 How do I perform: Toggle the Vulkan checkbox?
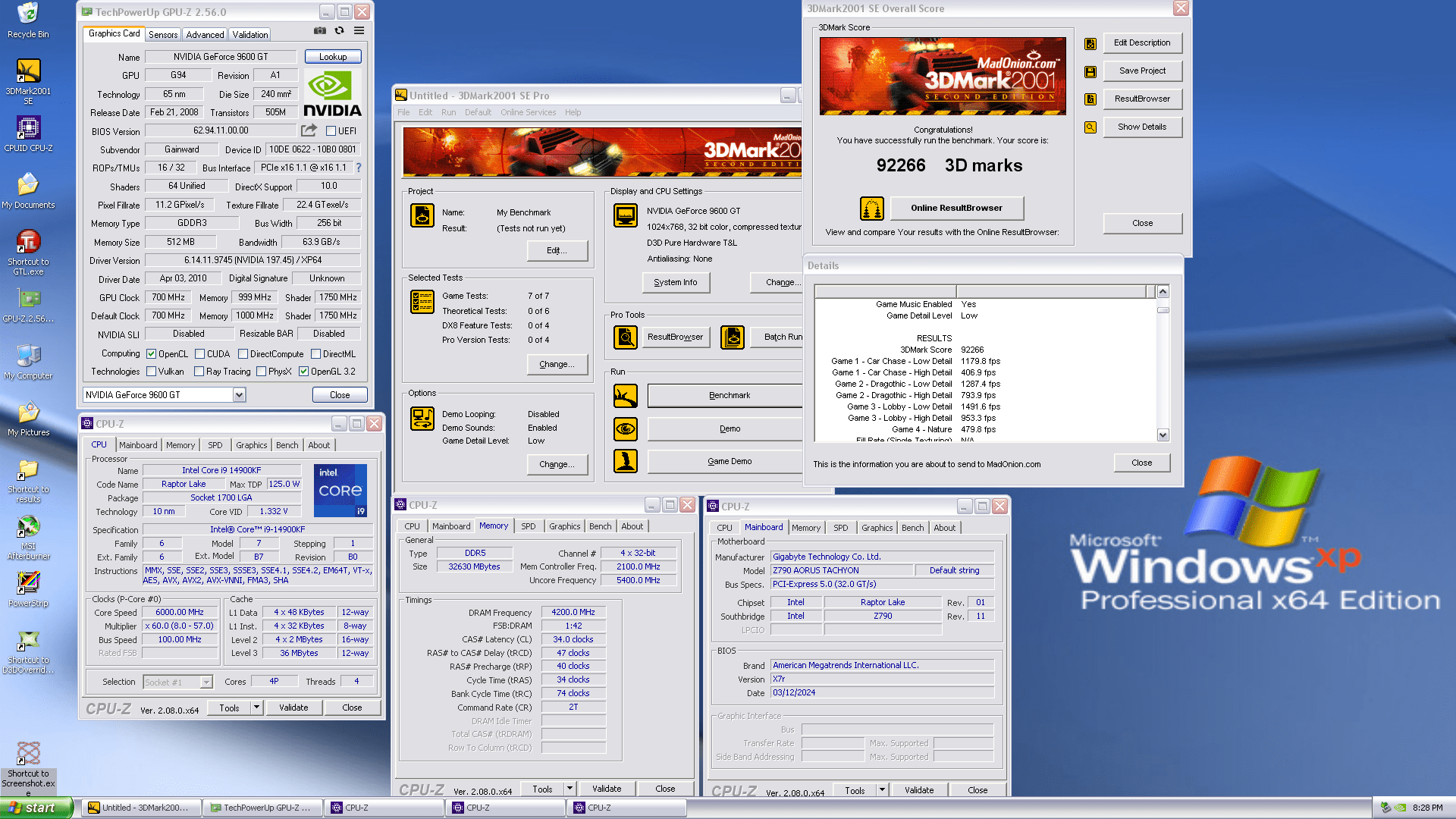152,372
